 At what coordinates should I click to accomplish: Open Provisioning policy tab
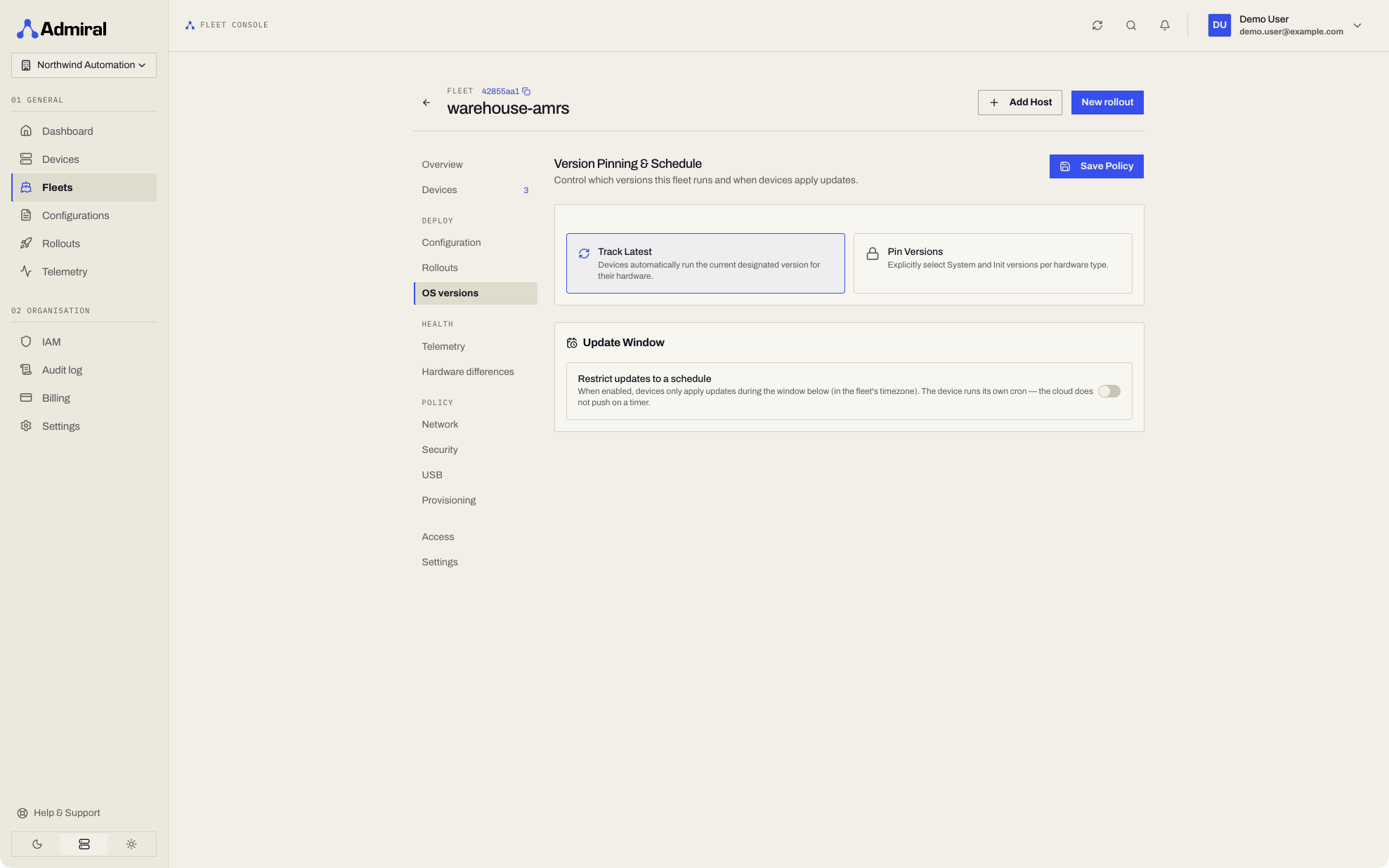click(476, 500)
